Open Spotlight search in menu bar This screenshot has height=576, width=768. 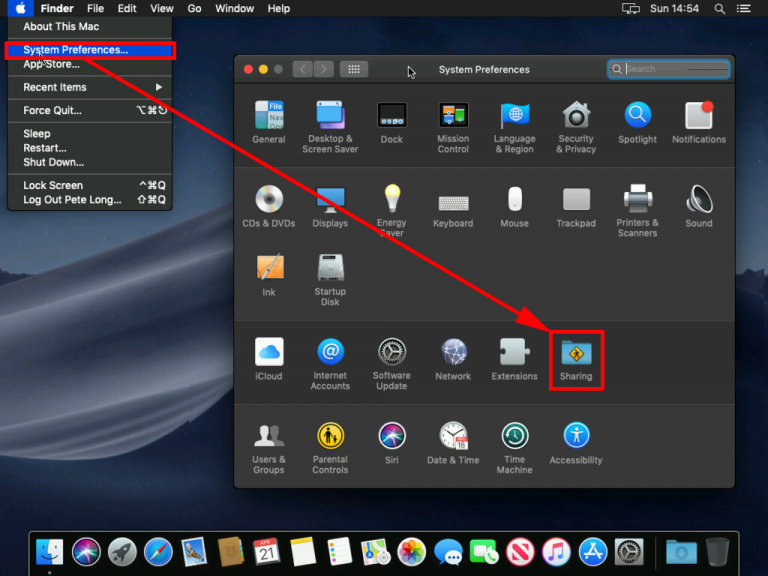tap(720, 8)
